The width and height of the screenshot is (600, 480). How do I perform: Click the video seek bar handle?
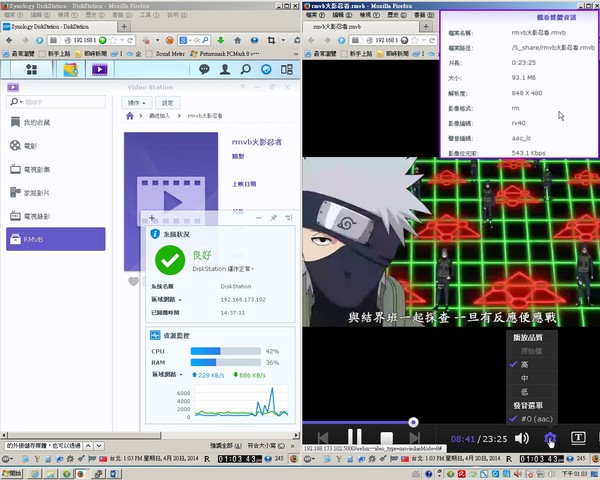pyautogui.click(x=413, y=421)
